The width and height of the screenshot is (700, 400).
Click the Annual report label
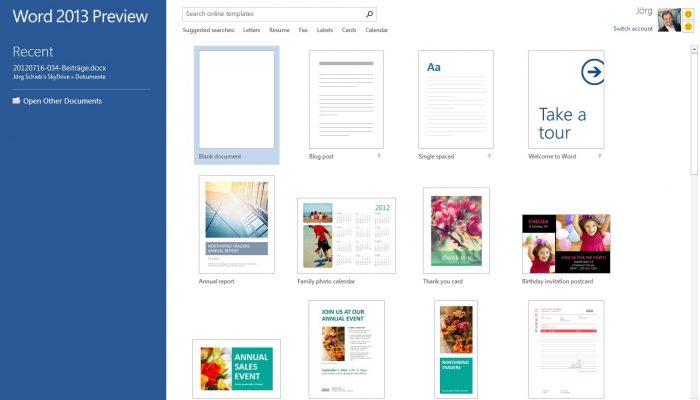pos(217,281)
